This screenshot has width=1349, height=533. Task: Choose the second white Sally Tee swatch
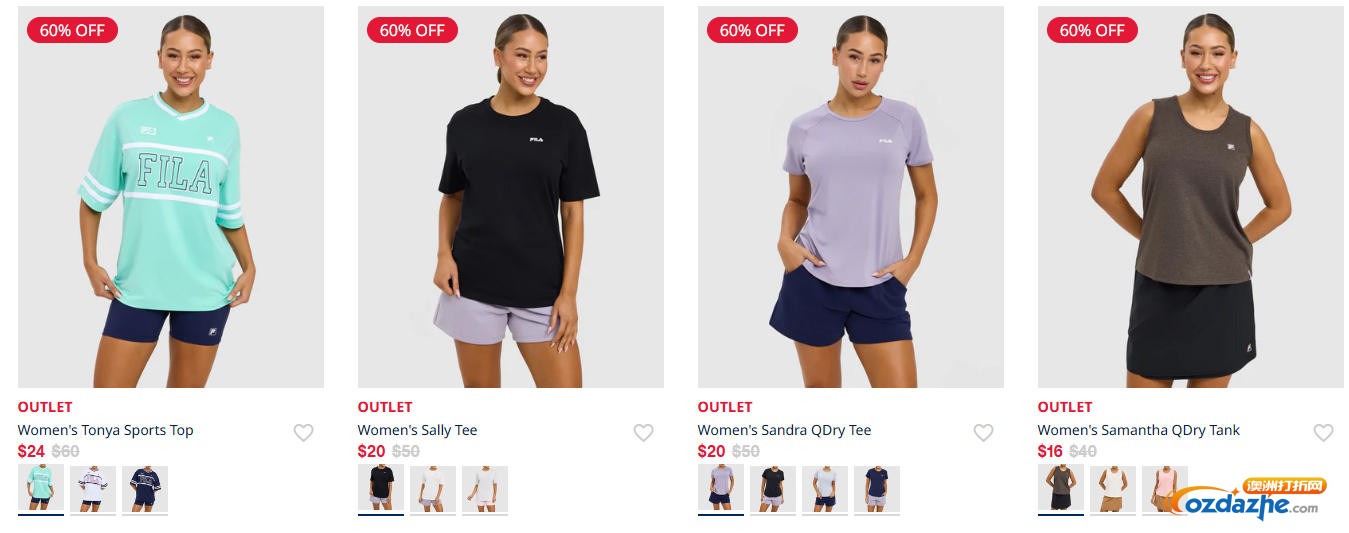(485, 488)
